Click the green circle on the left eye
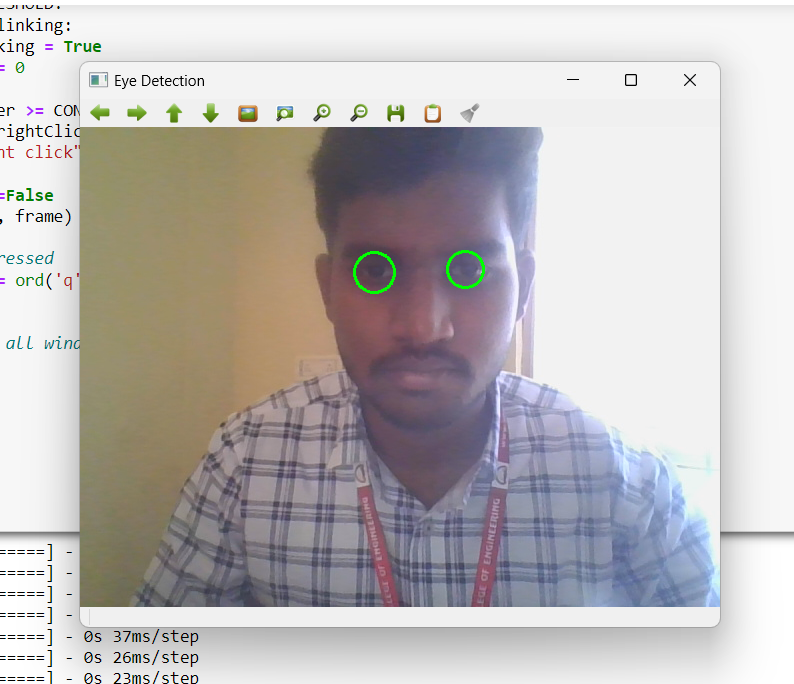Screen dimensions: 794x684 [x=375, y=272]
